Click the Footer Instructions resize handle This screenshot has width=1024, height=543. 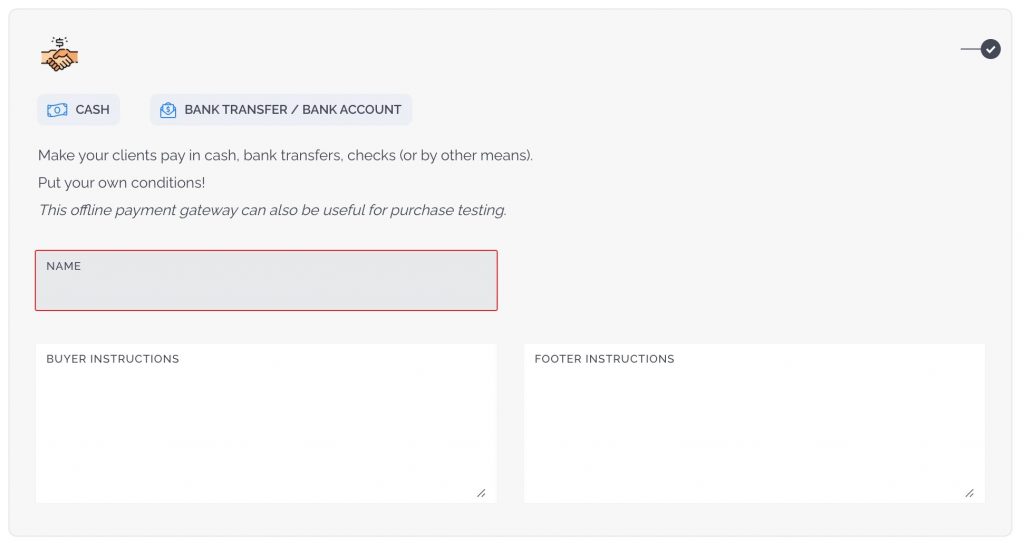[970, 493]
